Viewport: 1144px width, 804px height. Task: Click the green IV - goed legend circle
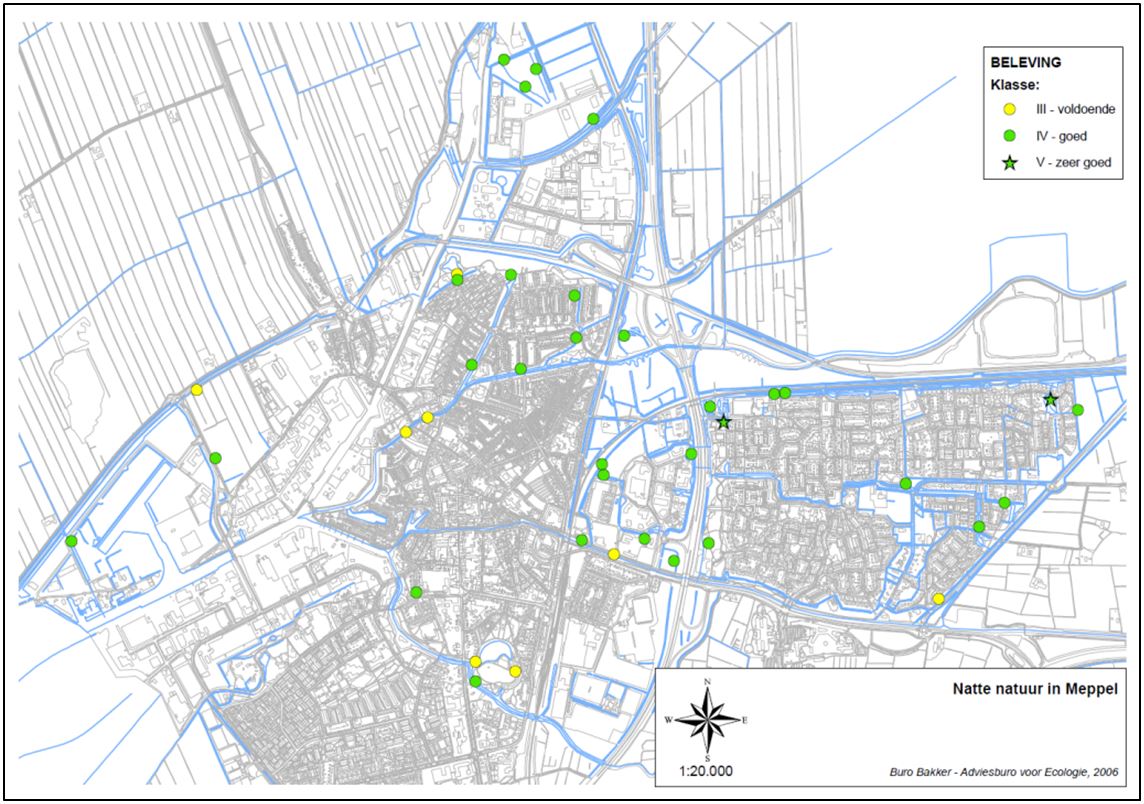pyautogui.click(x=1009, y=135)
